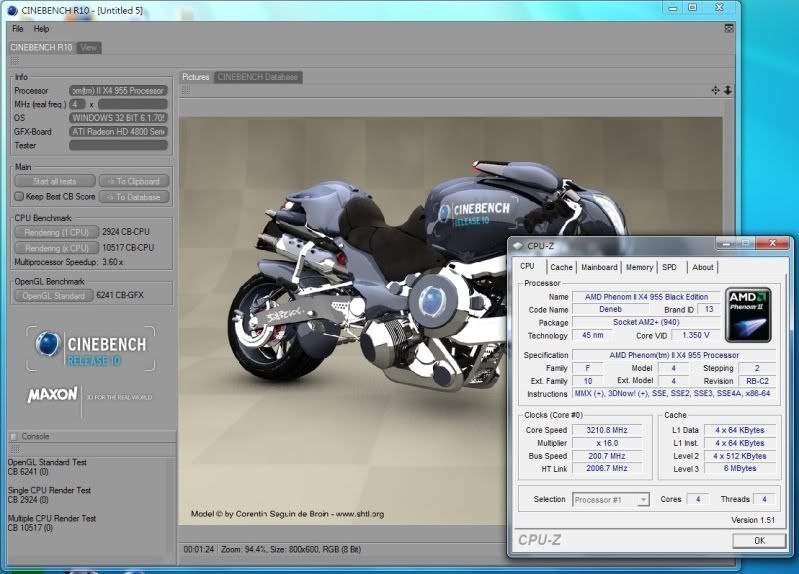Click the grip handle above Info panel
The width and height of the screenshot is (799, 574).
pyautogui.click(x=14, y=61)
